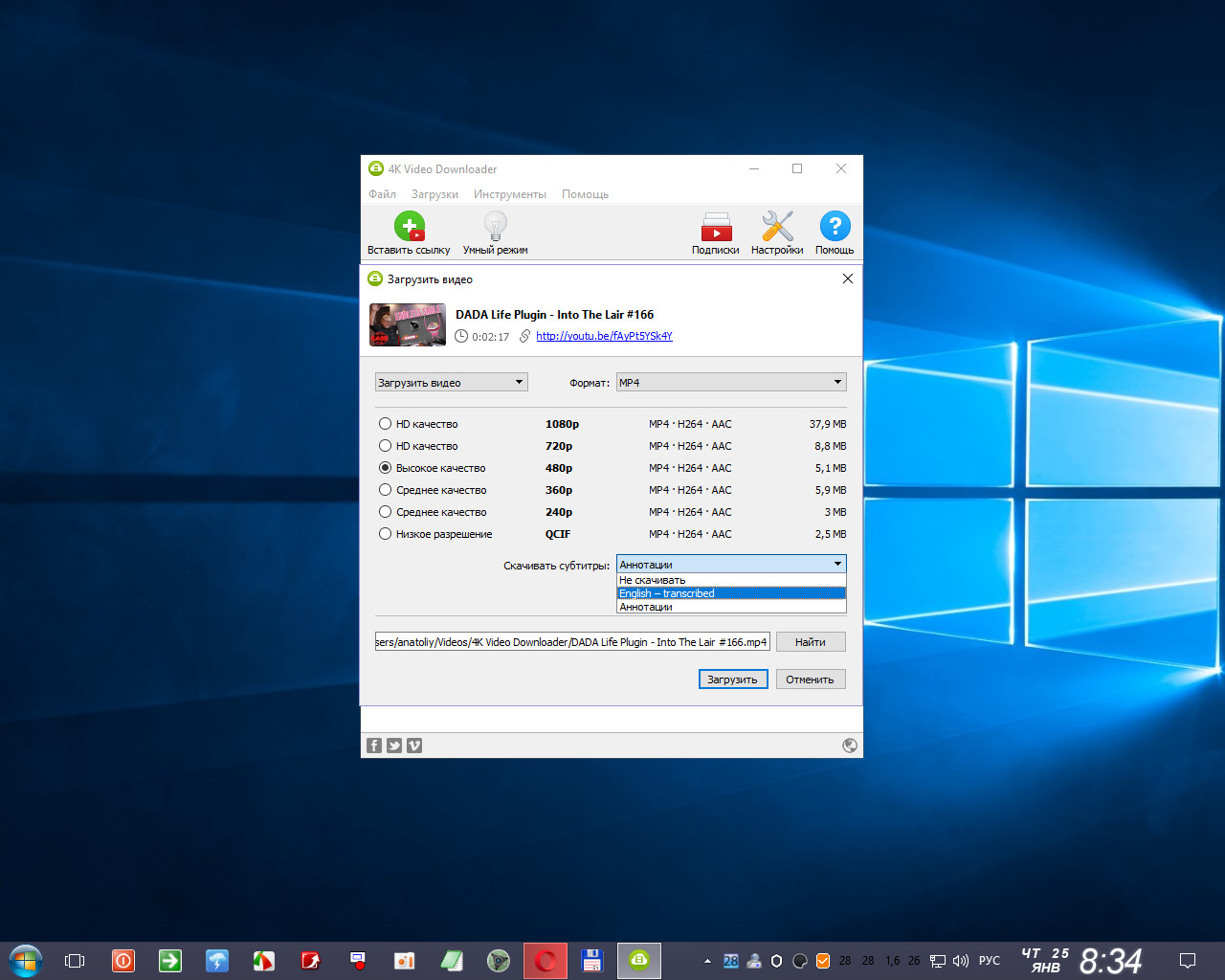
Task: Click the output file path field
Action: pos(572,642)
